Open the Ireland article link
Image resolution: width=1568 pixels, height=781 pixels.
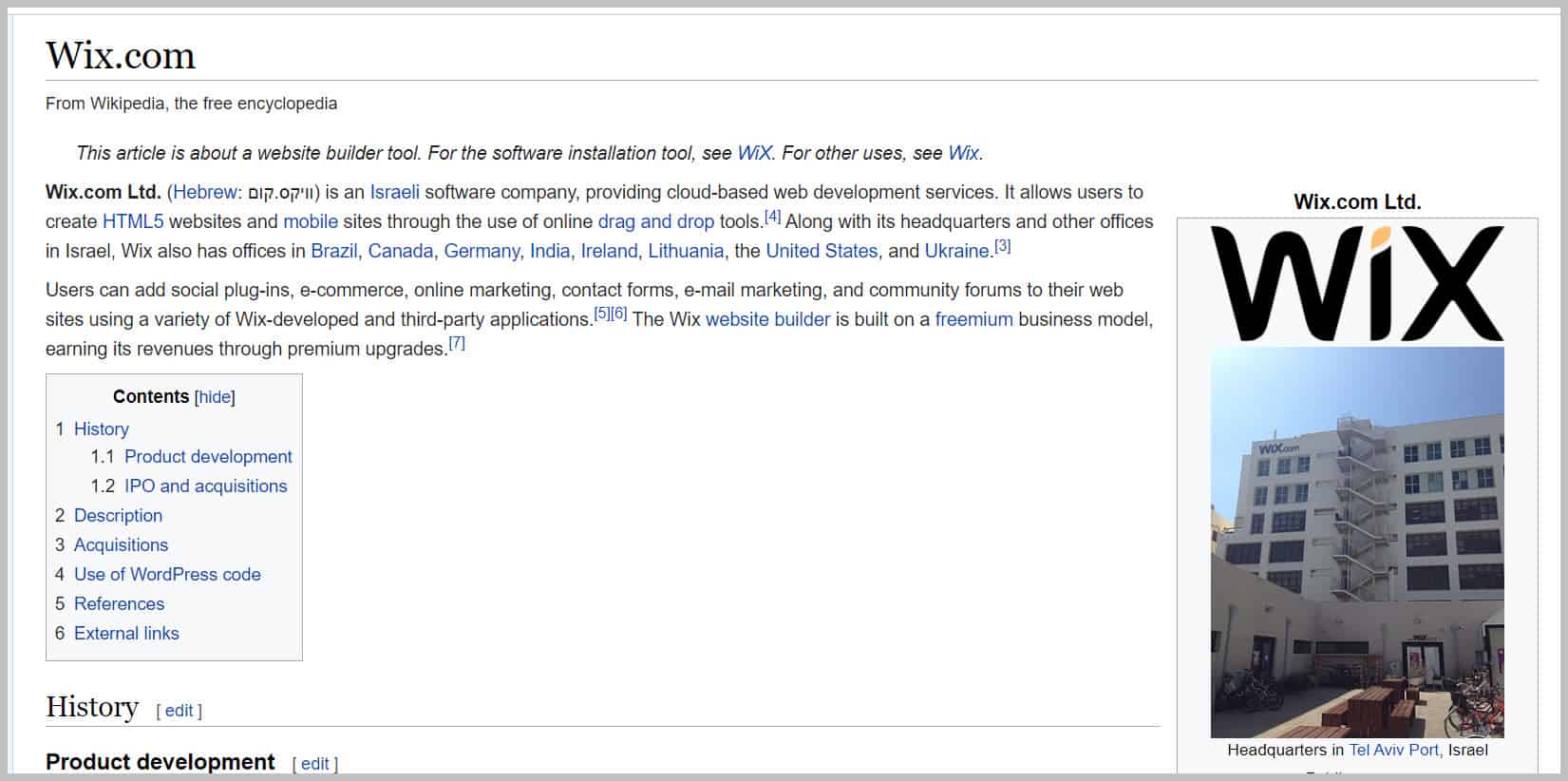click(x=609, y=251)
